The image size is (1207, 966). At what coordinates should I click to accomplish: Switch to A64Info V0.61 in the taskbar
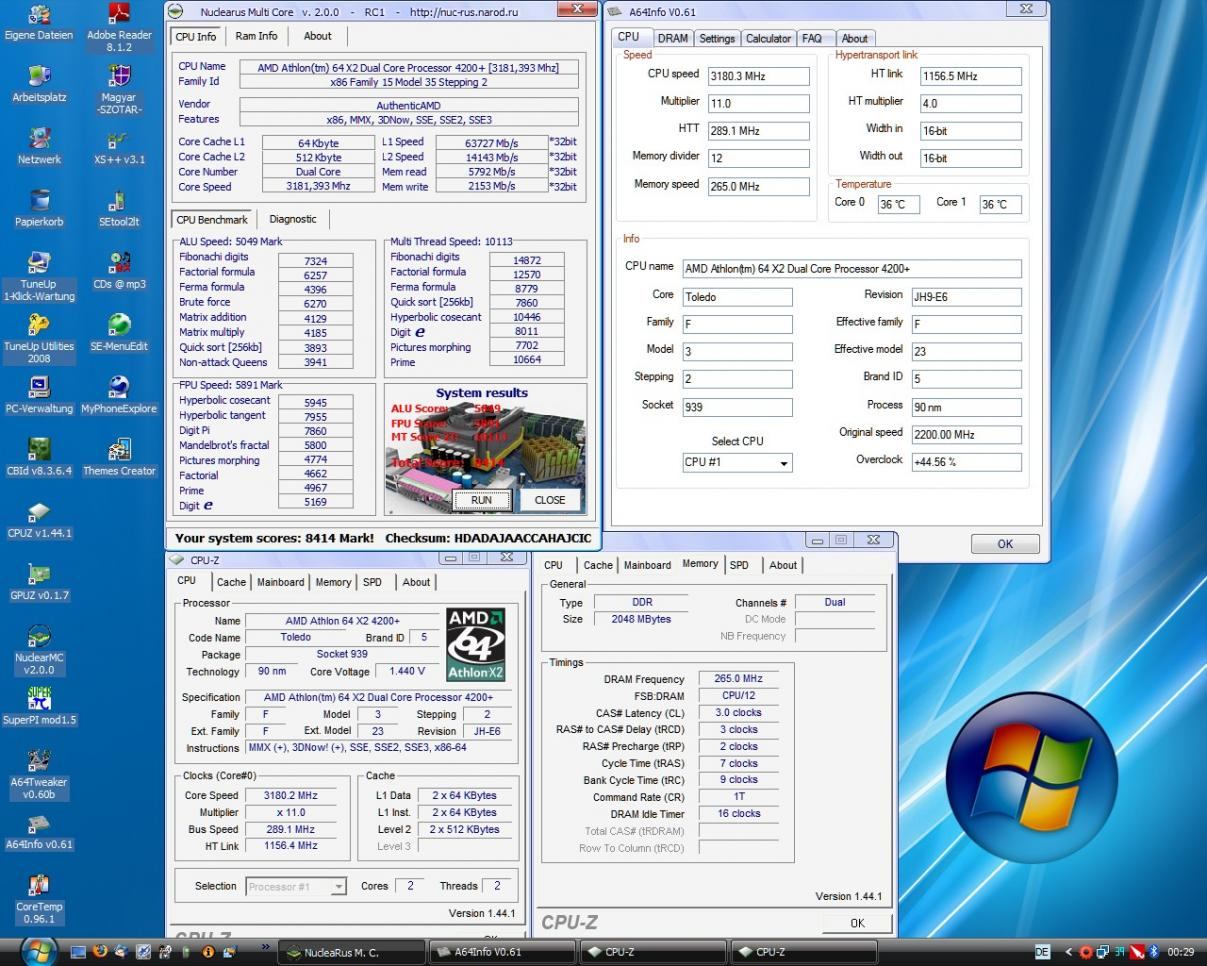tap(500, 952)
